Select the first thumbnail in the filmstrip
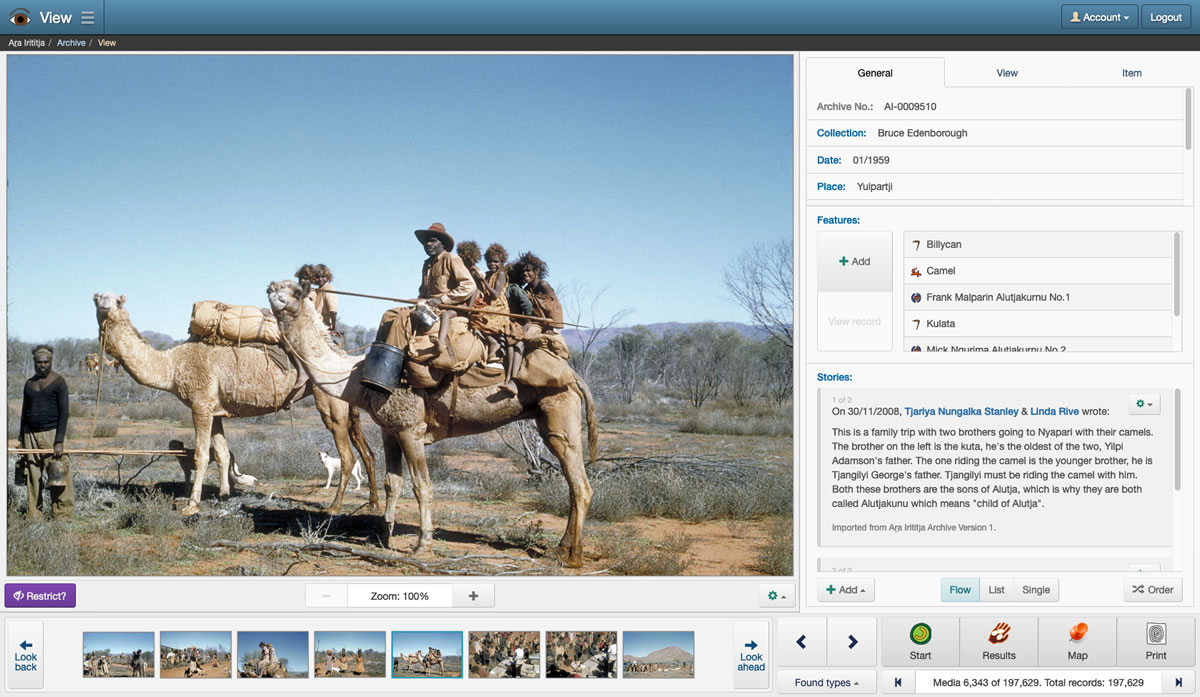 (x=119, y=655)
